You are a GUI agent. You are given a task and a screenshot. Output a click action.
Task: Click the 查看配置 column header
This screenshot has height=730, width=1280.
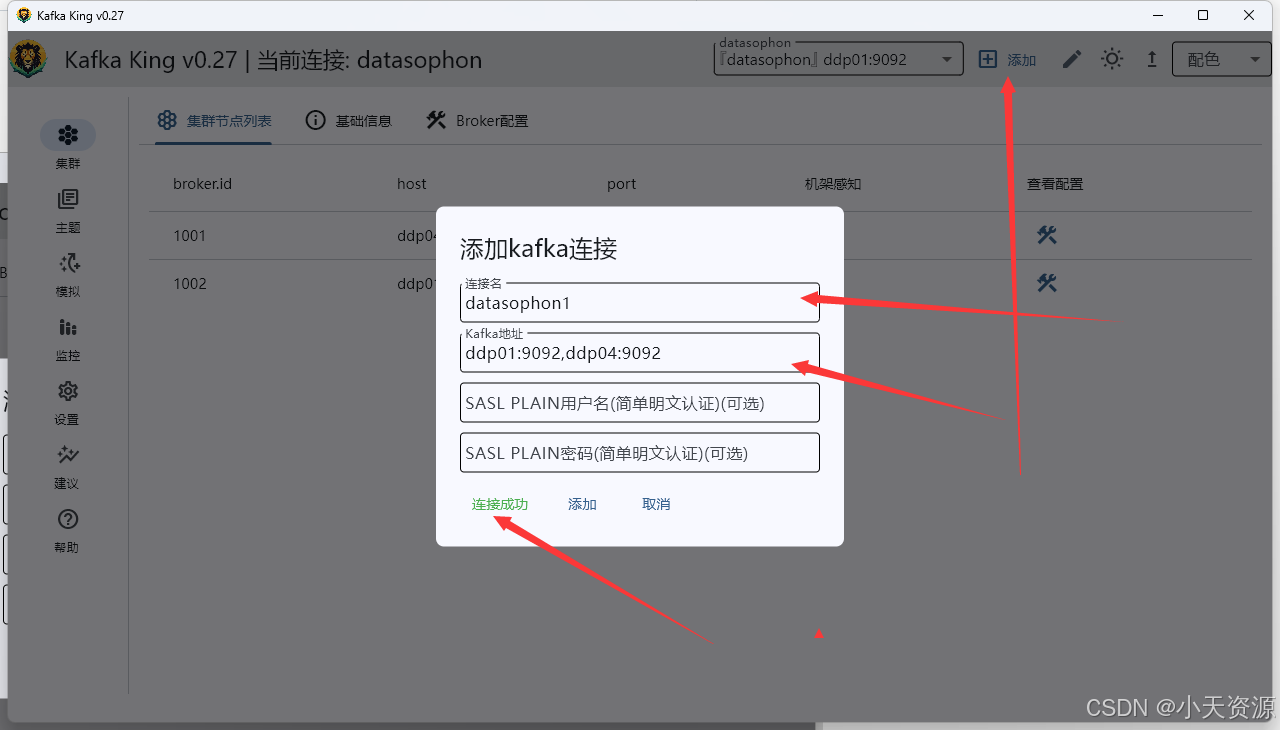1055,184
